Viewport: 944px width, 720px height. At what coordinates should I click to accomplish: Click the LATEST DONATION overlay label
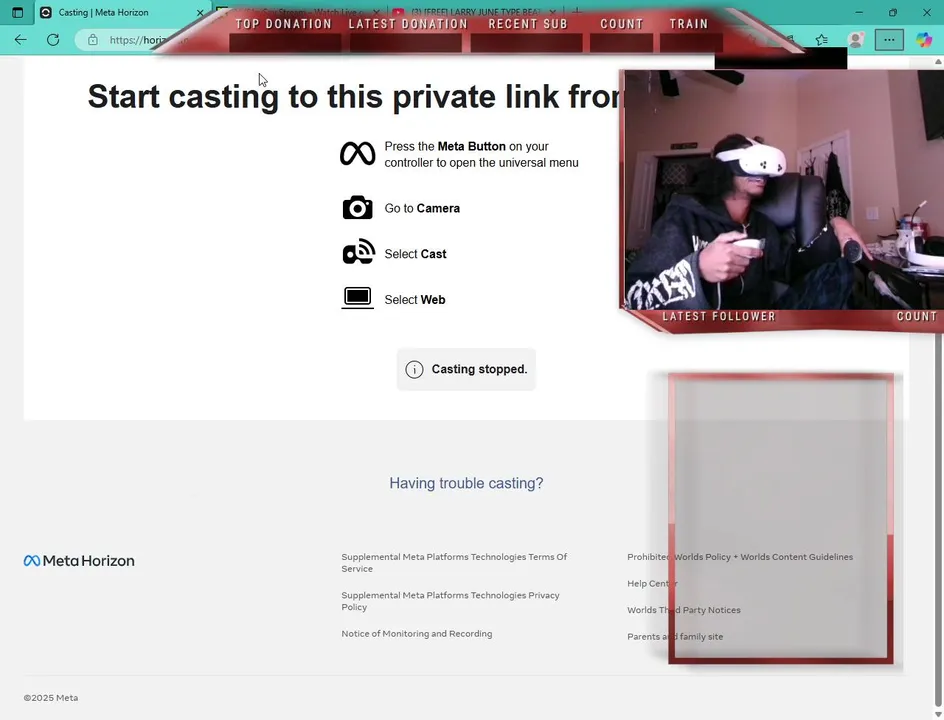click(x=408, y=24)
